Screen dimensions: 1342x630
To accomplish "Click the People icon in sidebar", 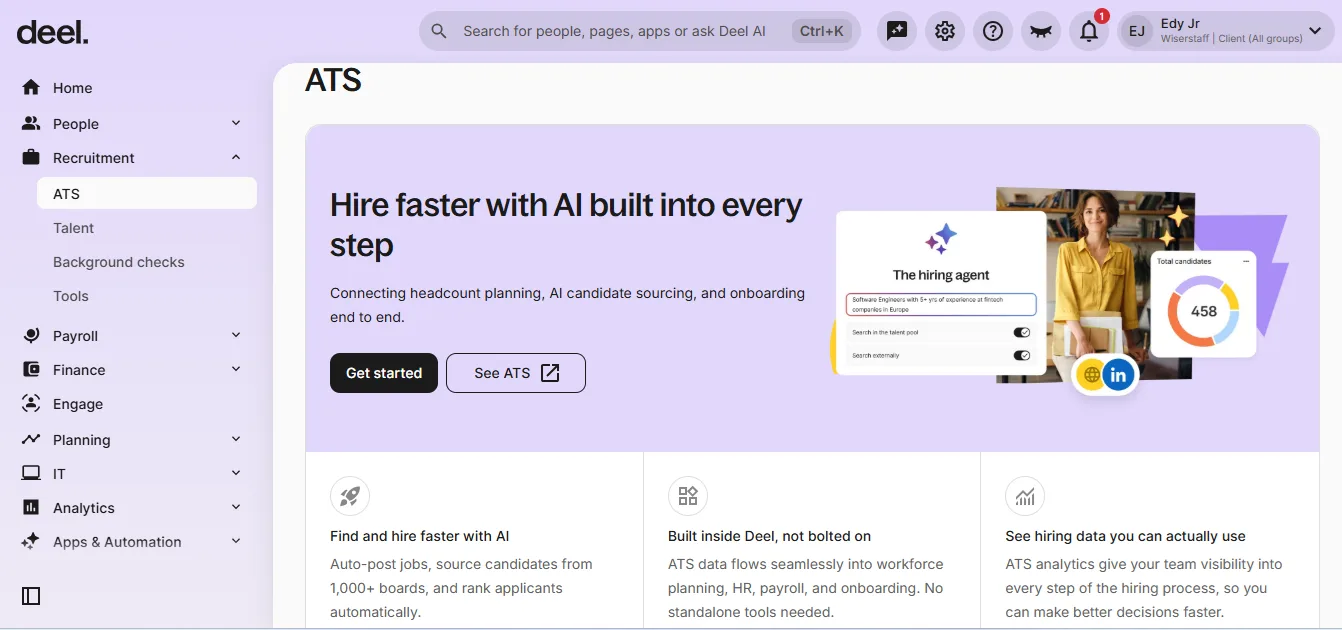I will [31, 124].
